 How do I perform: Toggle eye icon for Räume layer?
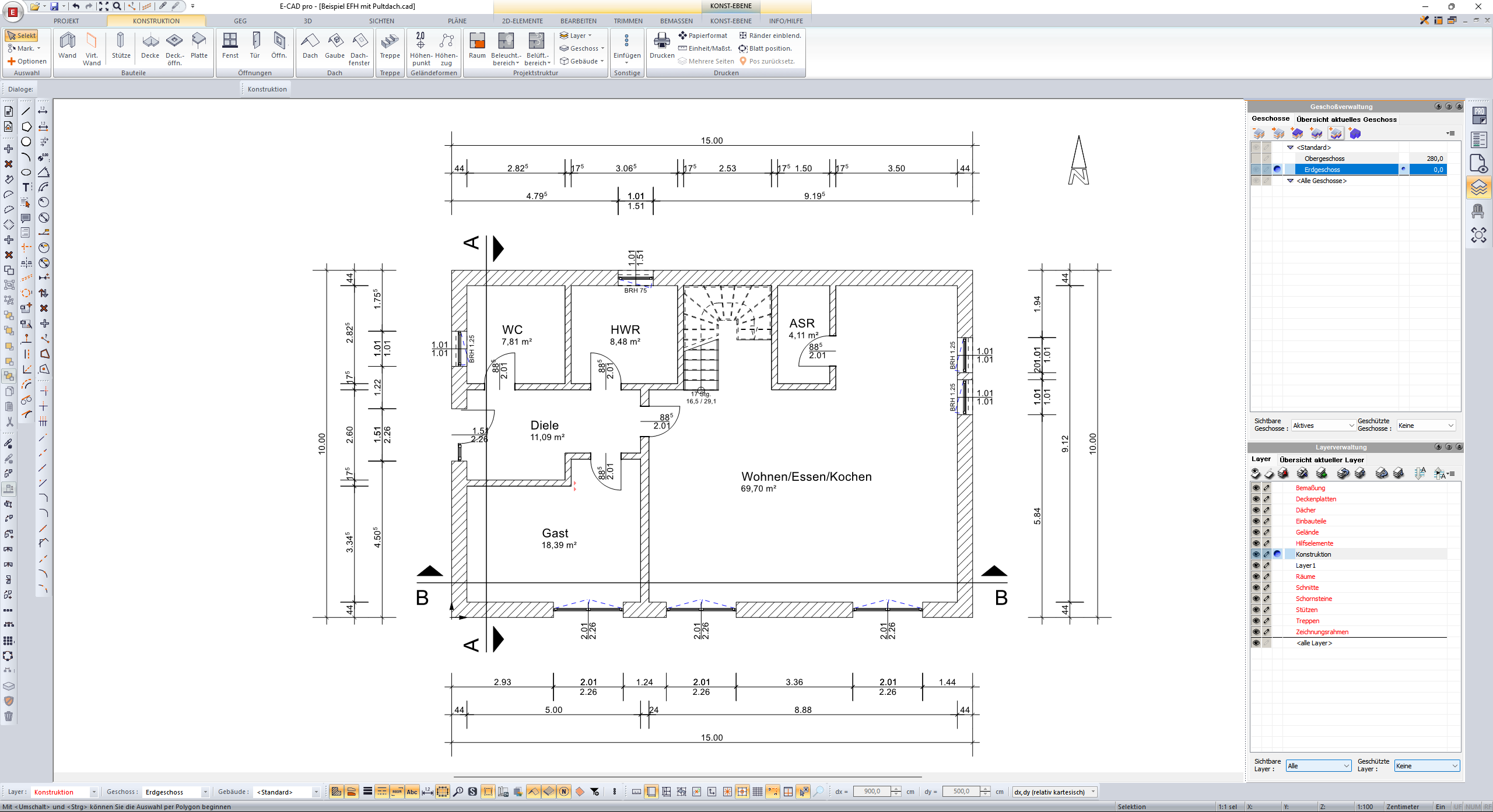point(1256,577)
